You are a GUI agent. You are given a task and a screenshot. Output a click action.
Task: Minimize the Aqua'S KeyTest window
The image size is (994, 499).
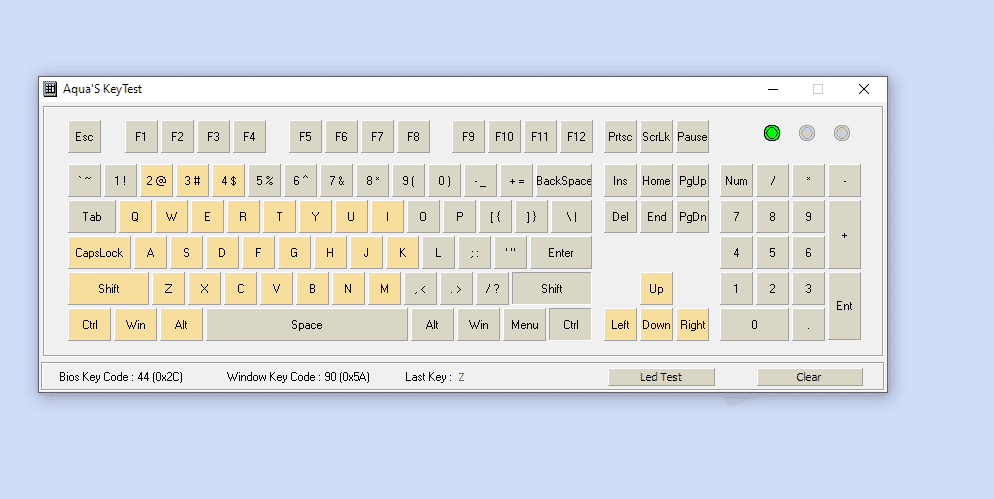[773, 89]
